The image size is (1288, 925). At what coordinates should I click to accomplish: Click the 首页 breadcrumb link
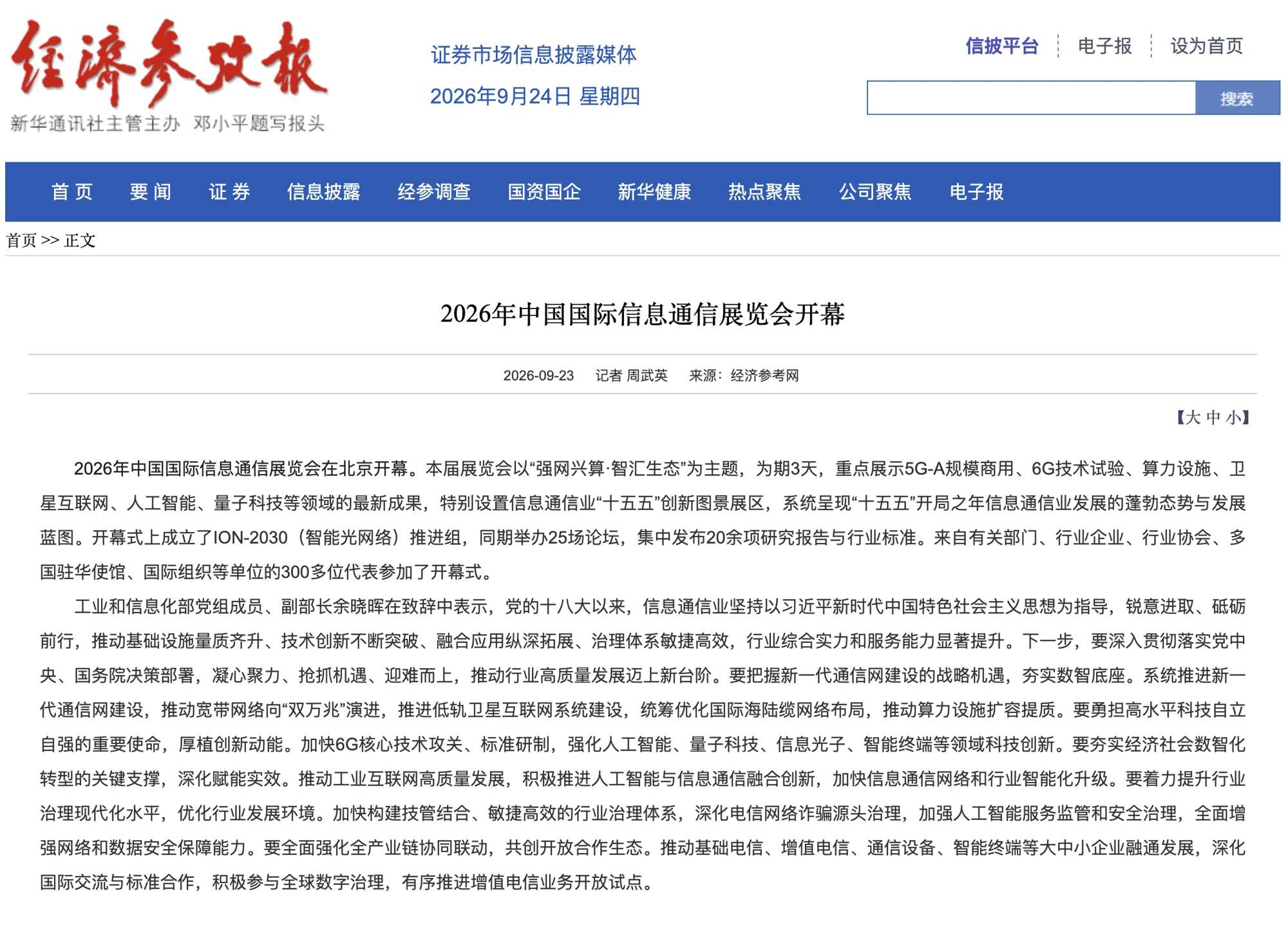pyautogui.click(x=21, y=241)
